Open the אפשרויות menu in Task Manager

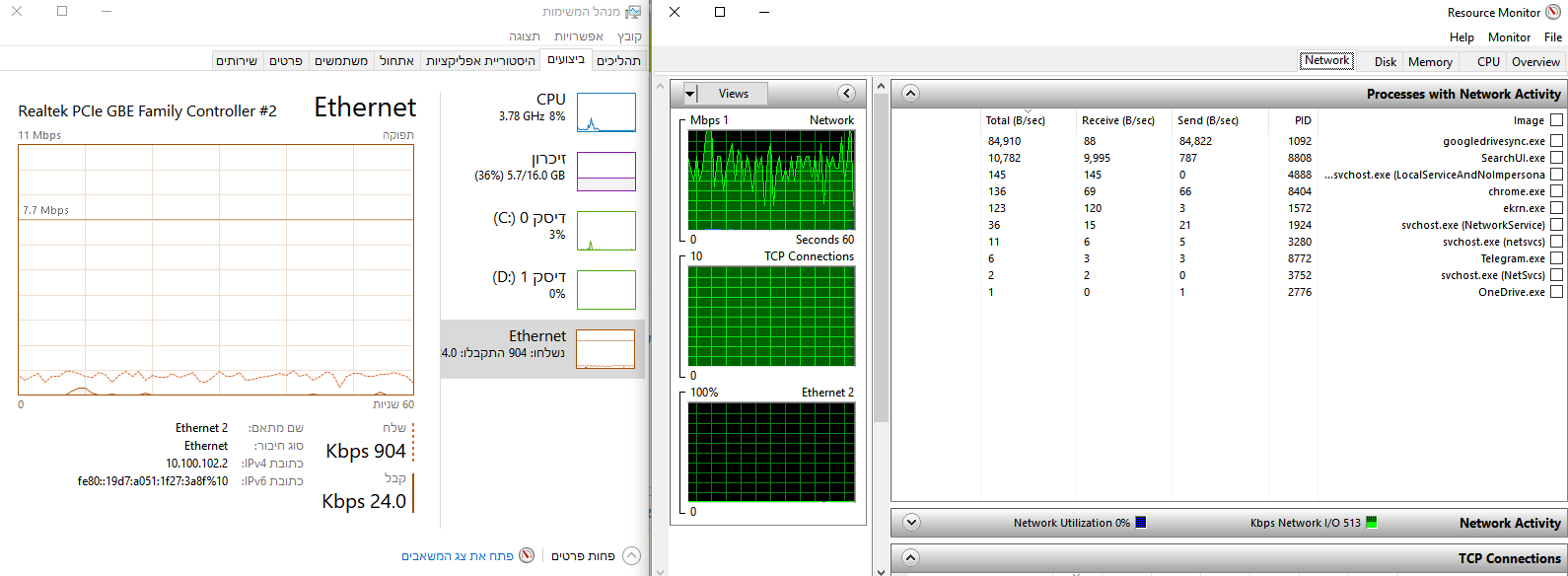point(579,36)
